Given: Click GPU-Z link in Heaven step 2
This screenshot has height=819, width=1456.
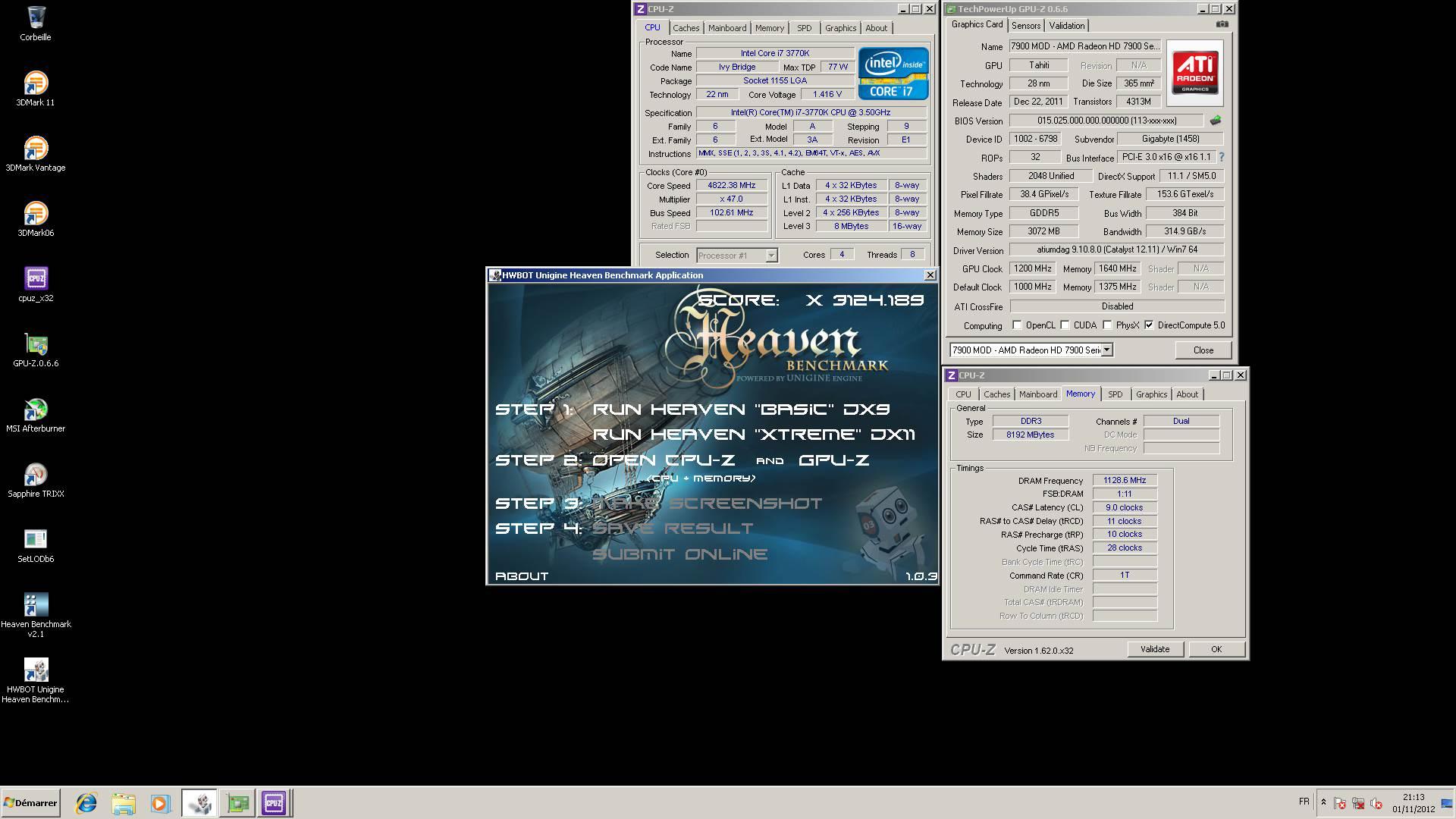Looking at the screenshot, I should [x=834, y=460].
